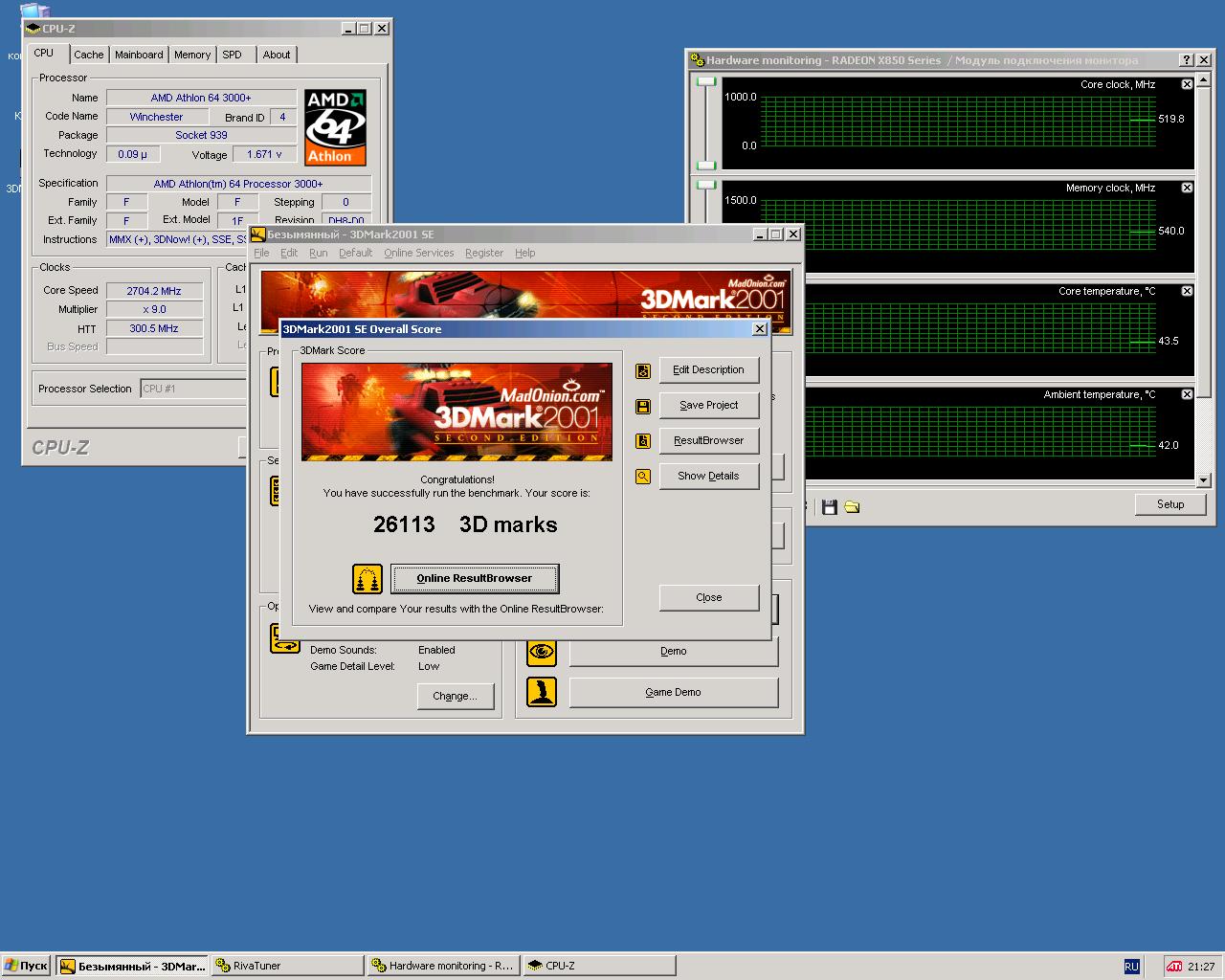1225x980 pixels.
Task: Open the About tab in CPU-Z
Action: [x=277, y=55]
